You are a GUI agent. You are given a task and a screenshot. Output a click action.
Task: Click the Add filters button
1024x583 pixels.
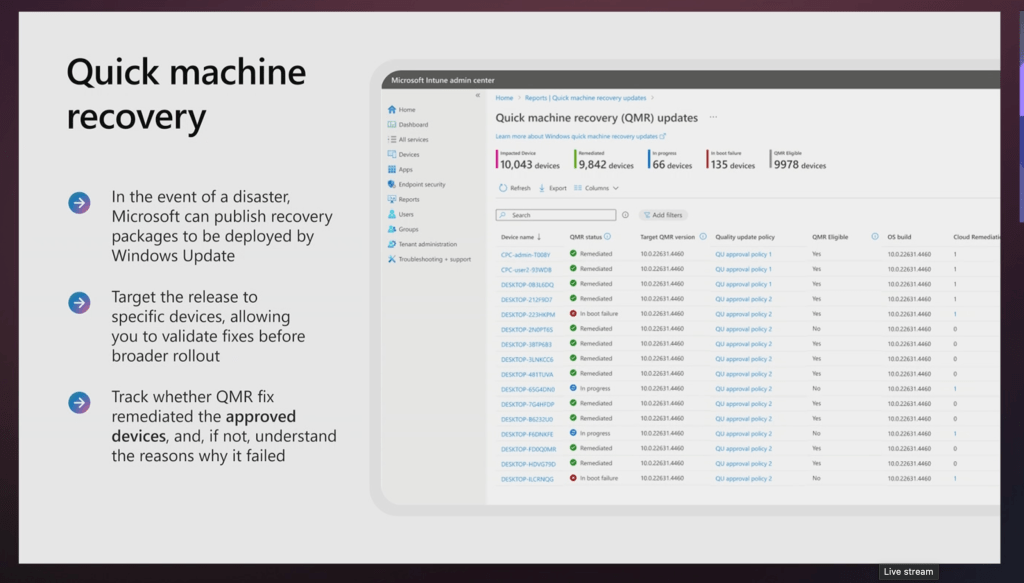(x=663, y=215)
